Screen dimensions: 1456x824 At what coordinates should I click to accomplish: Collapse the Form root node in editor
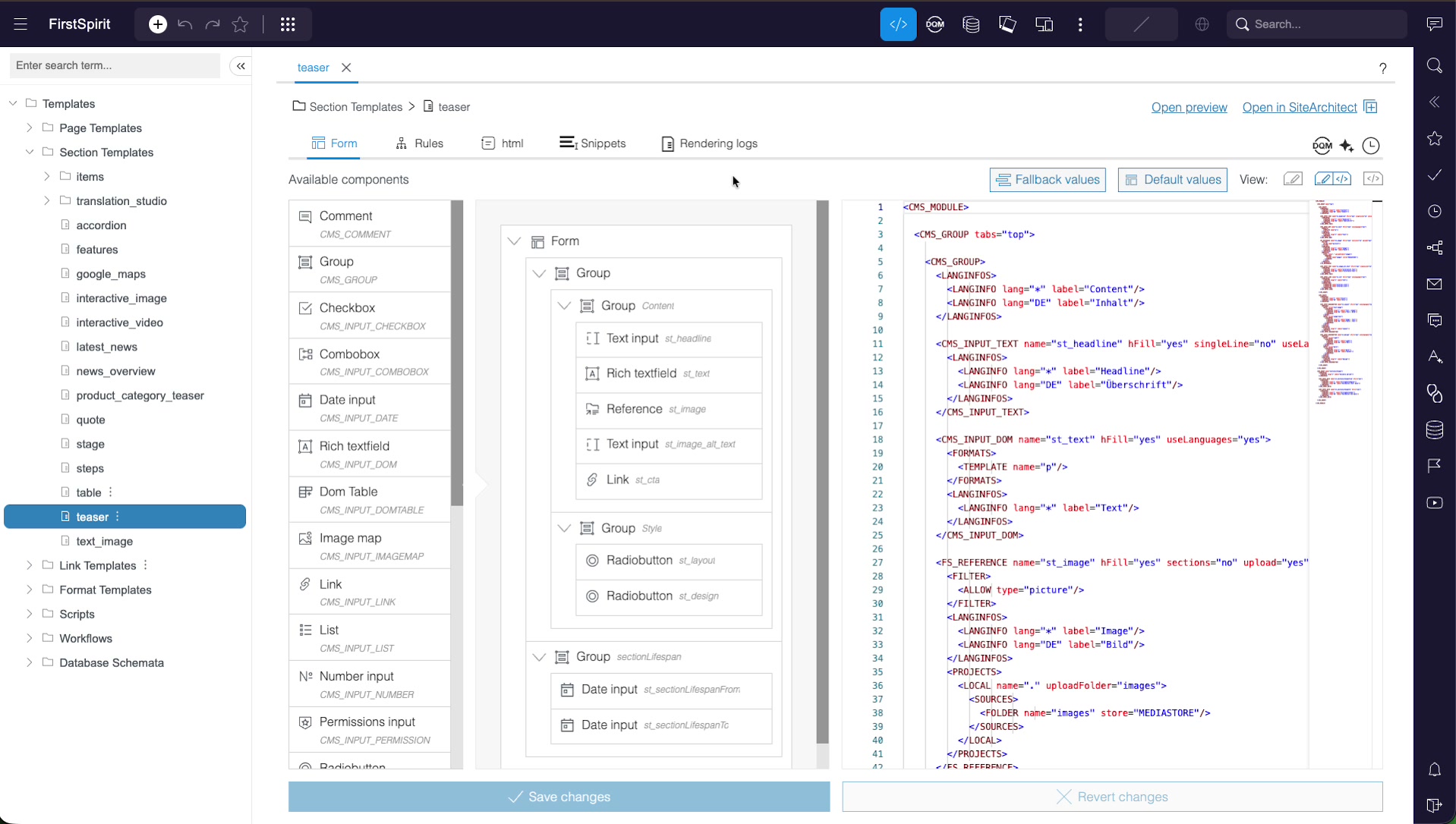tap(514, 241)
